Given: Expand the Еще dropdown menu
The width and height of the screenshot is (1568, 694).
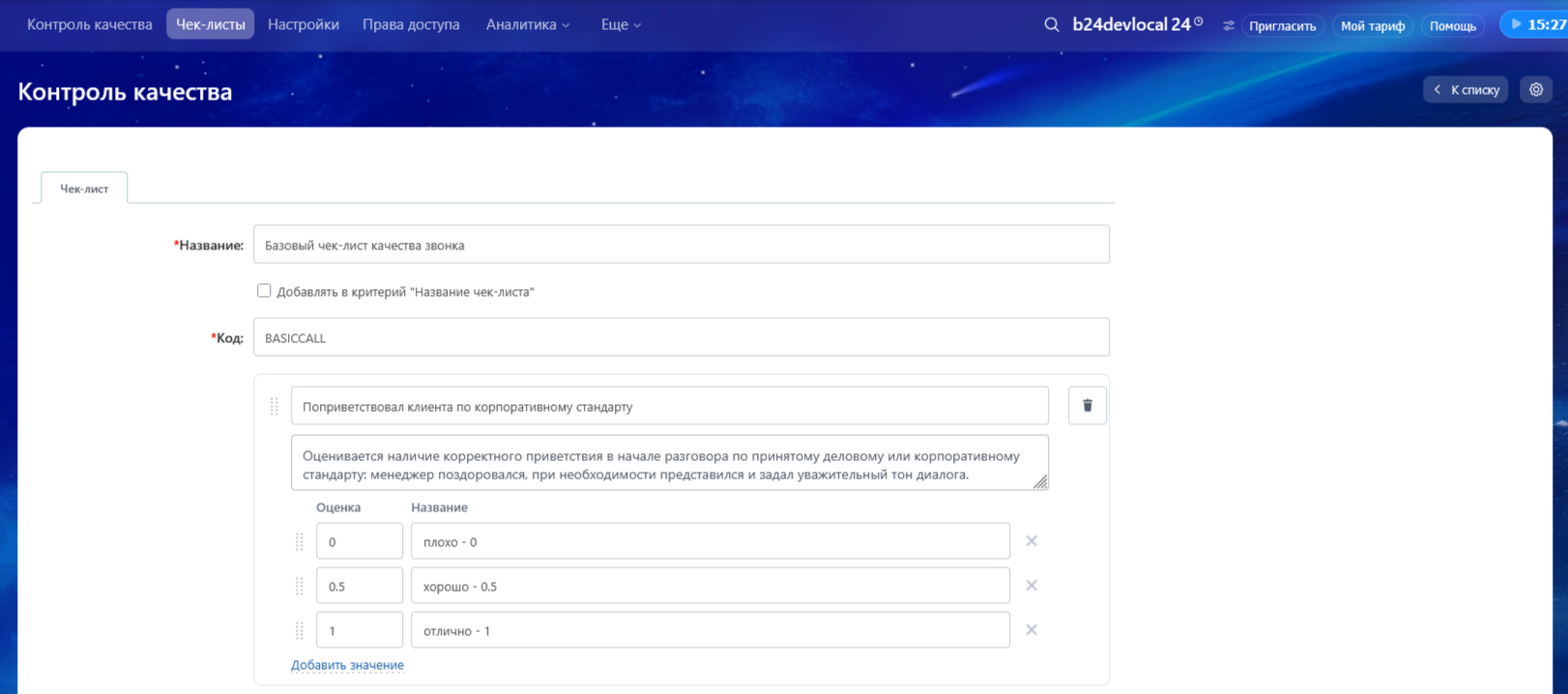Looking at the screenshot, I should tap(621, 25).
